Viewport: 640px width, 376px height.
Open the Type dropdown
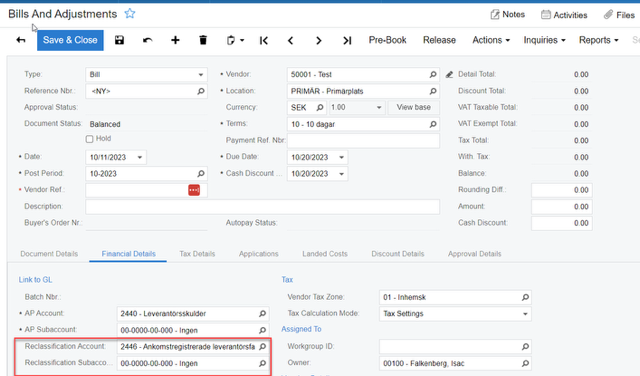(200, 75)
